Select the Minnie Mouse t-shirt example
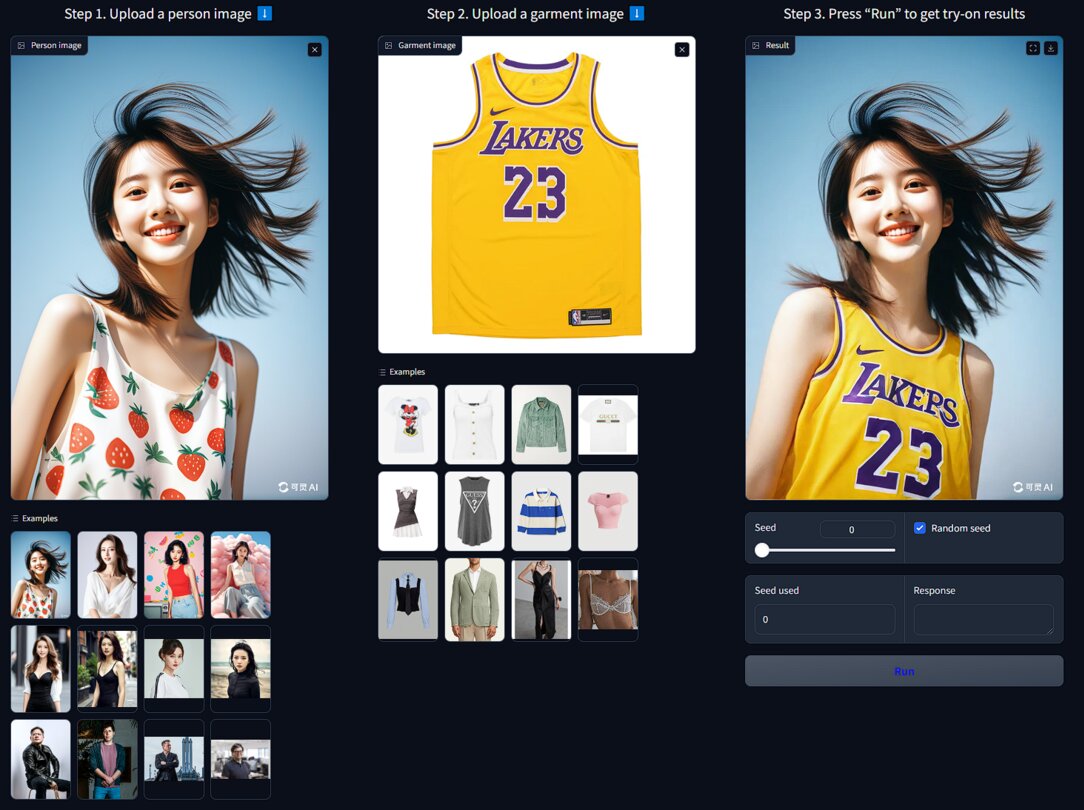 (x=408, y=424)
